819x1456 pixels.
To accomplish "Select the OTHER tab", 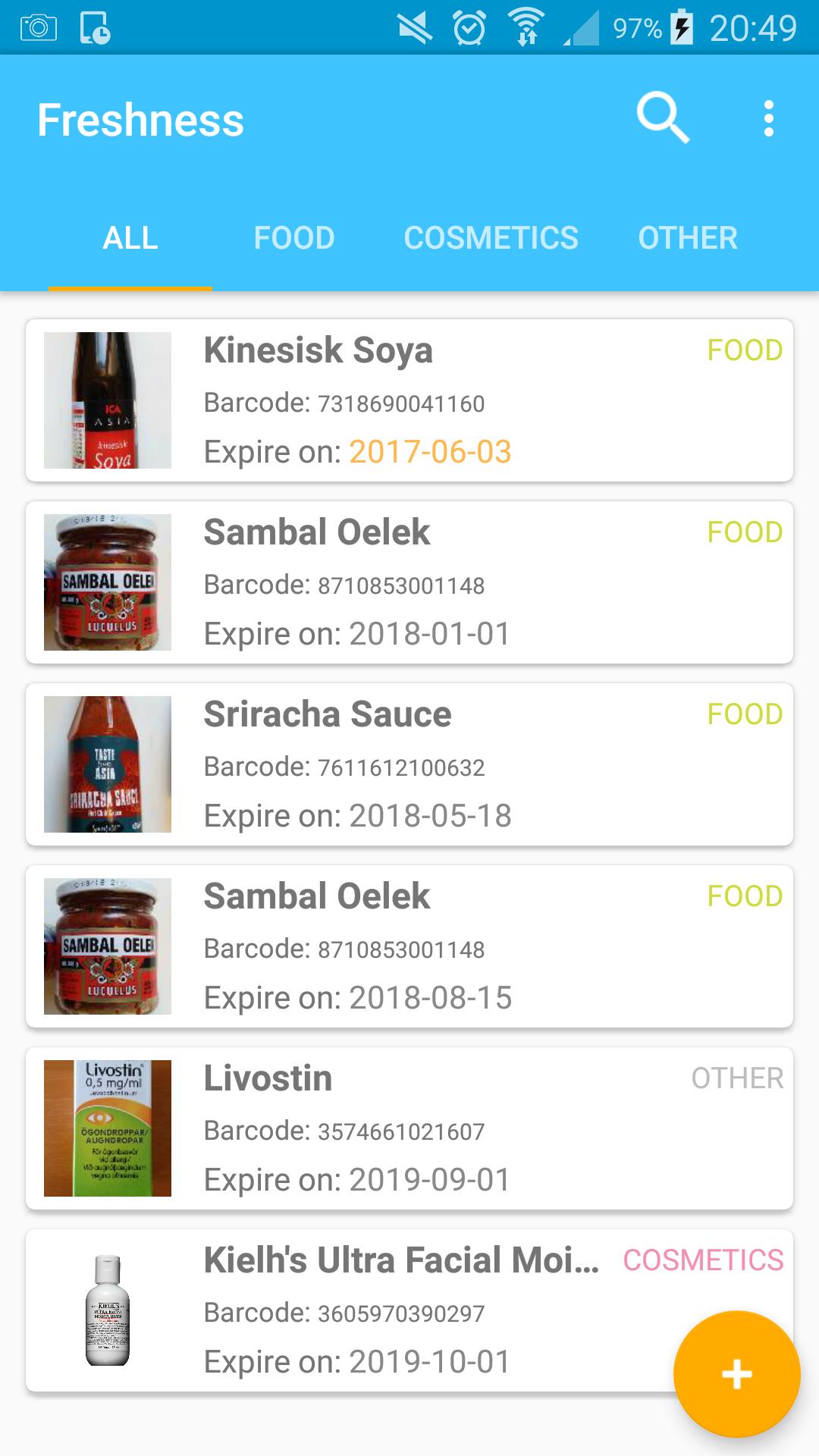I will coord(687,238).
